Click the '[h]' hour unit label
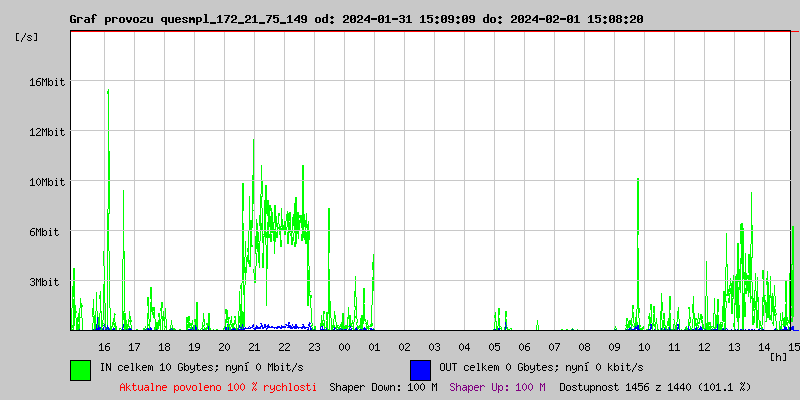 click(x=779, y=356)
